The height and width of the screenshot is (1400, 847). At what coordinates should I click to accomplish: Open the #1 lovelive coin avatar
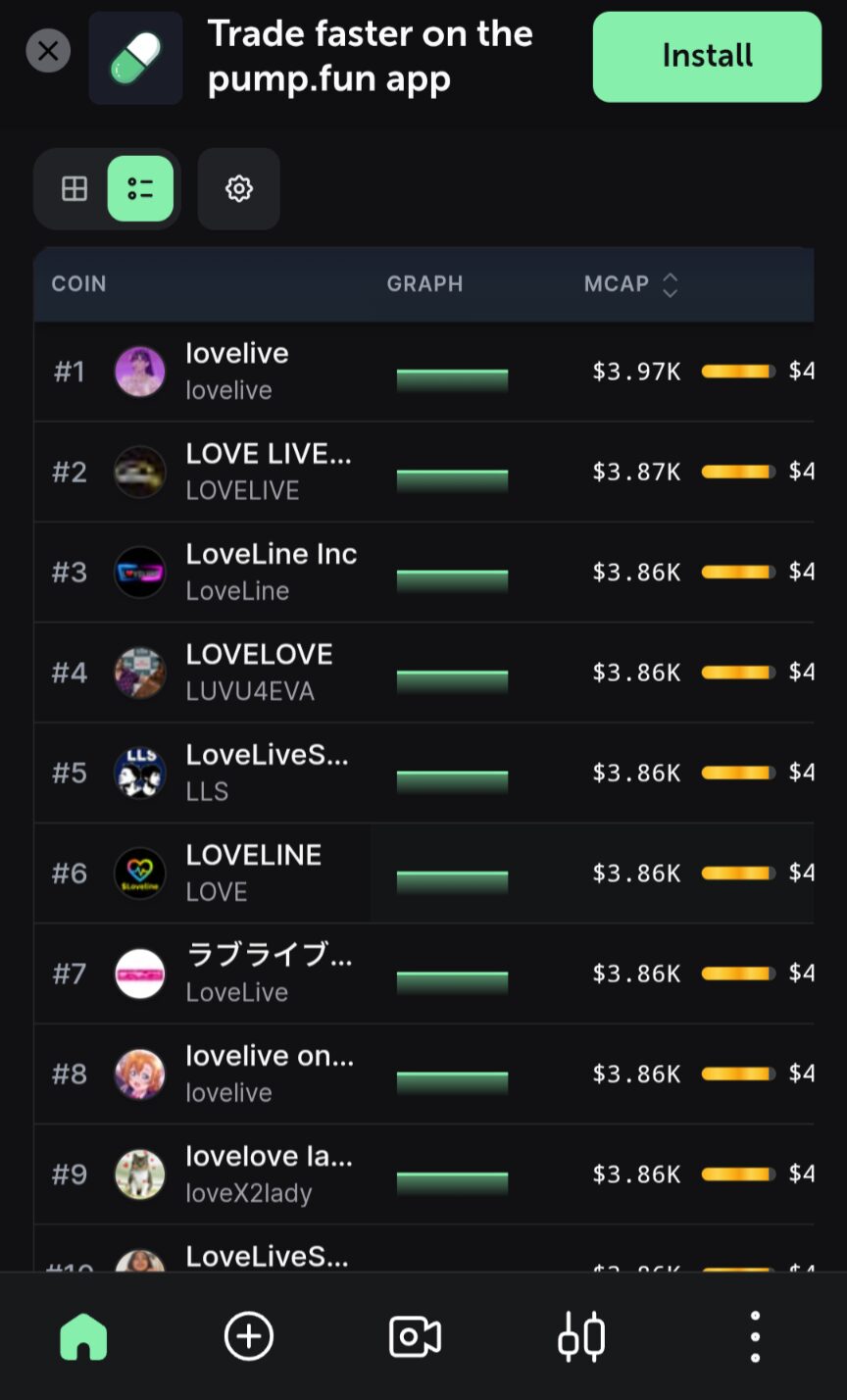pyautogui.click(x=139, y=372)
